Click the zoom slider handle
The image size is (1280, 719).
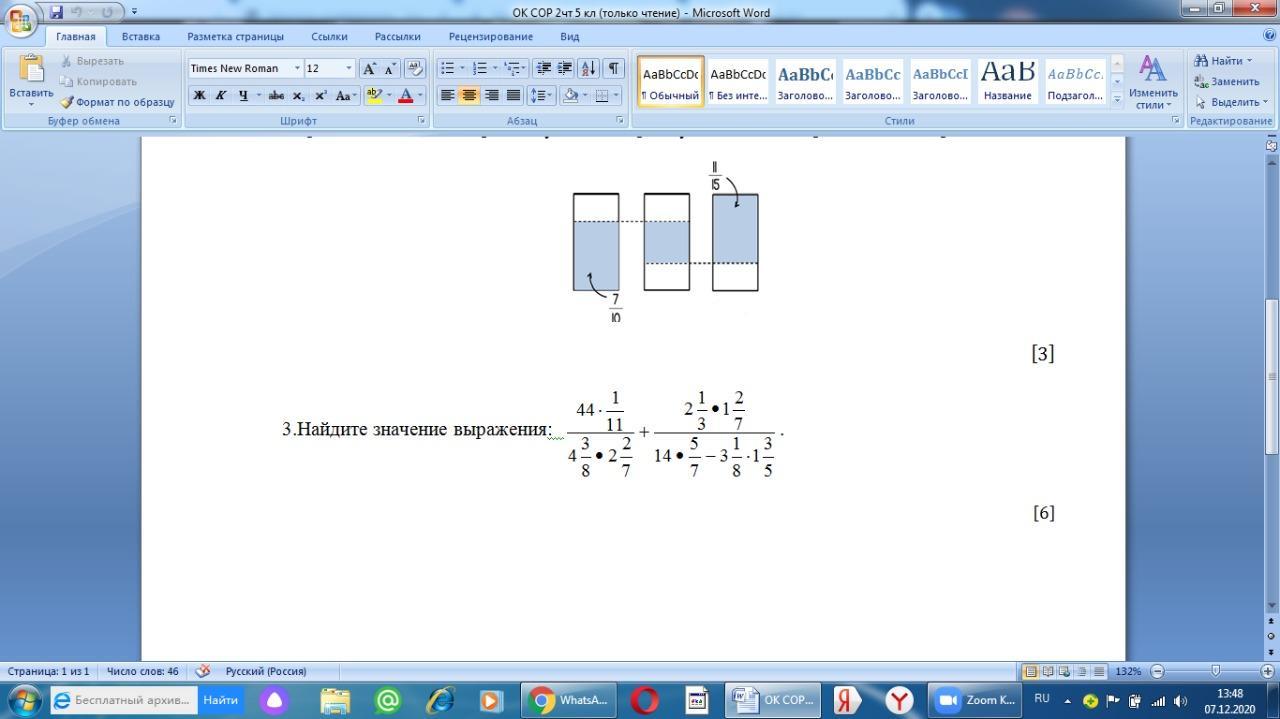pos(1216,671)
